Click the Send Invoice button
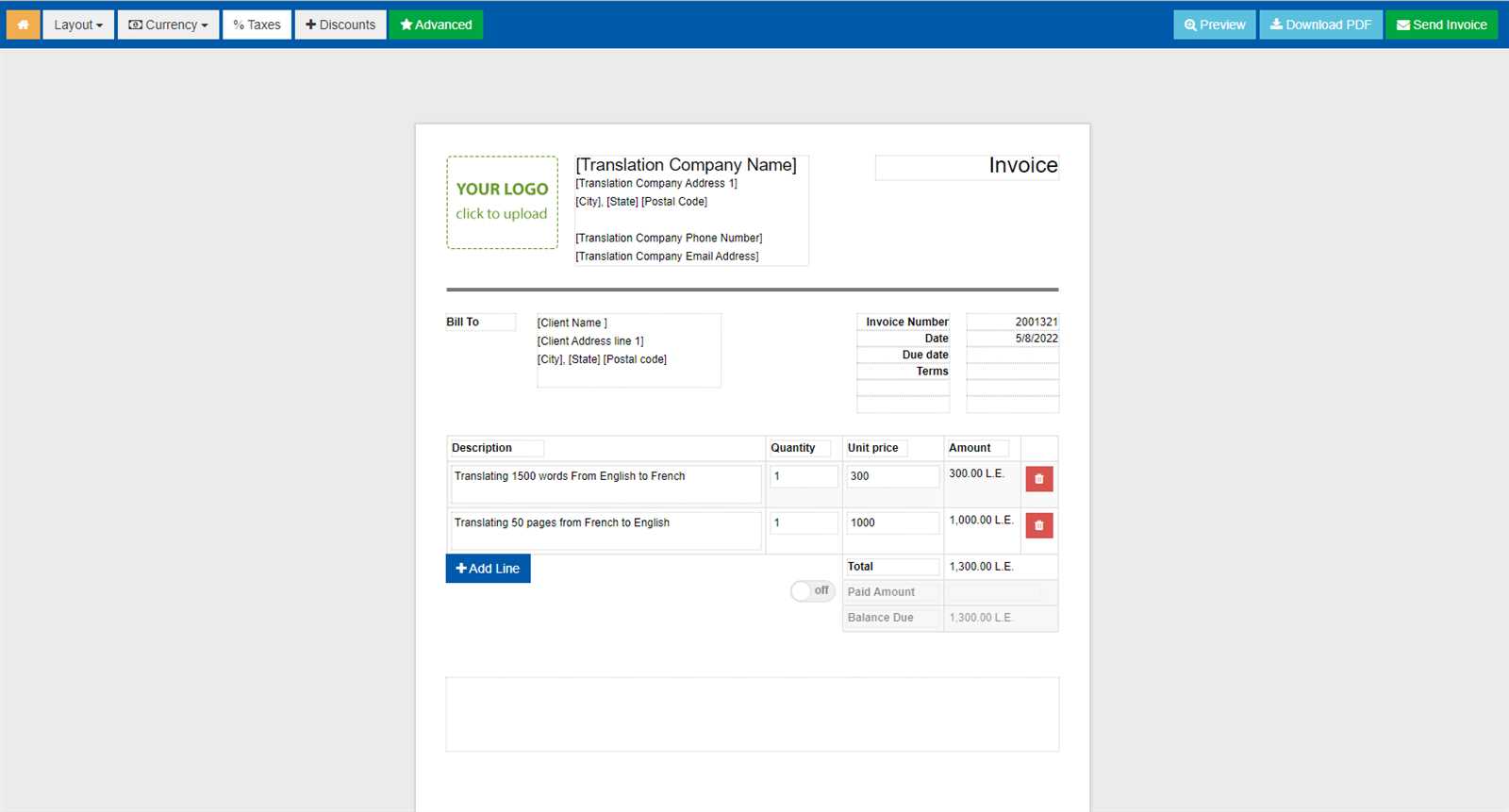Screen dimensions: 1509x812 1441,25
